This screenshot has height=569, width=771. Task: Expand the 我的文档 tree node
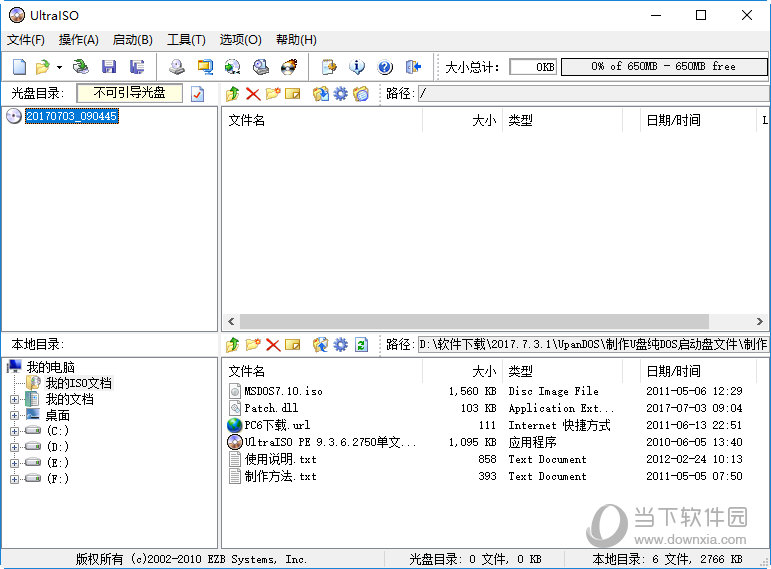tap(14, 399)
